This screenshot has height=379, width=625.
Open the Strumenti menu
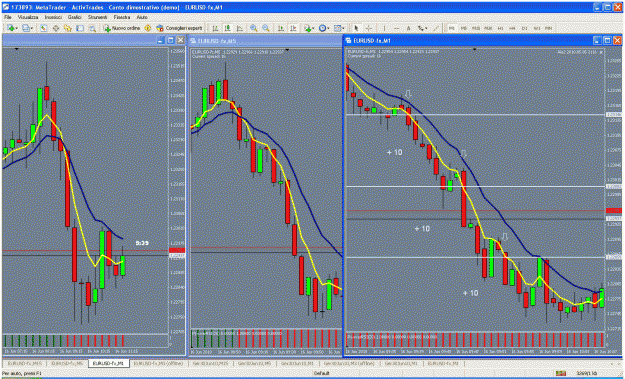click(x=98, y=17)
